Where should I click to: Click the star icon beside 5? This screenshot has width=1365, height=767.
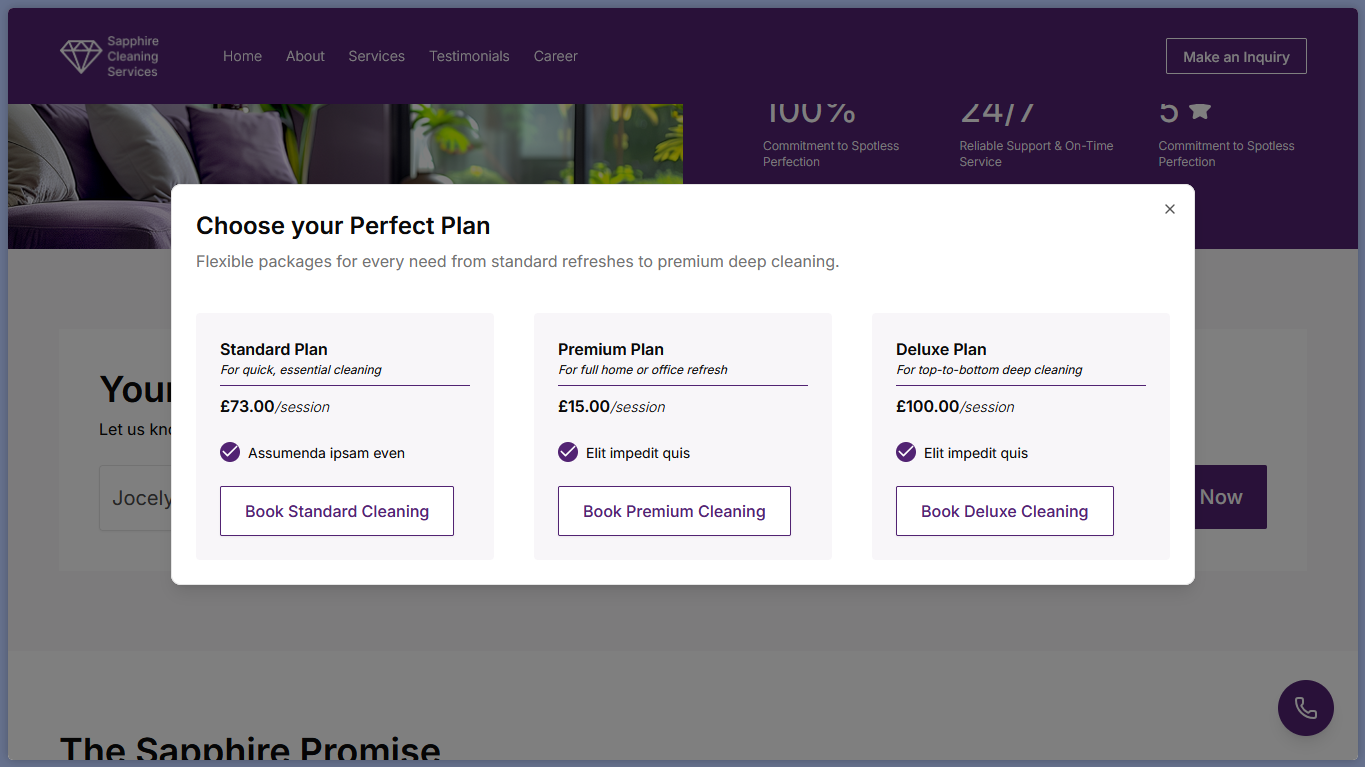click(x=1200, y=111)
